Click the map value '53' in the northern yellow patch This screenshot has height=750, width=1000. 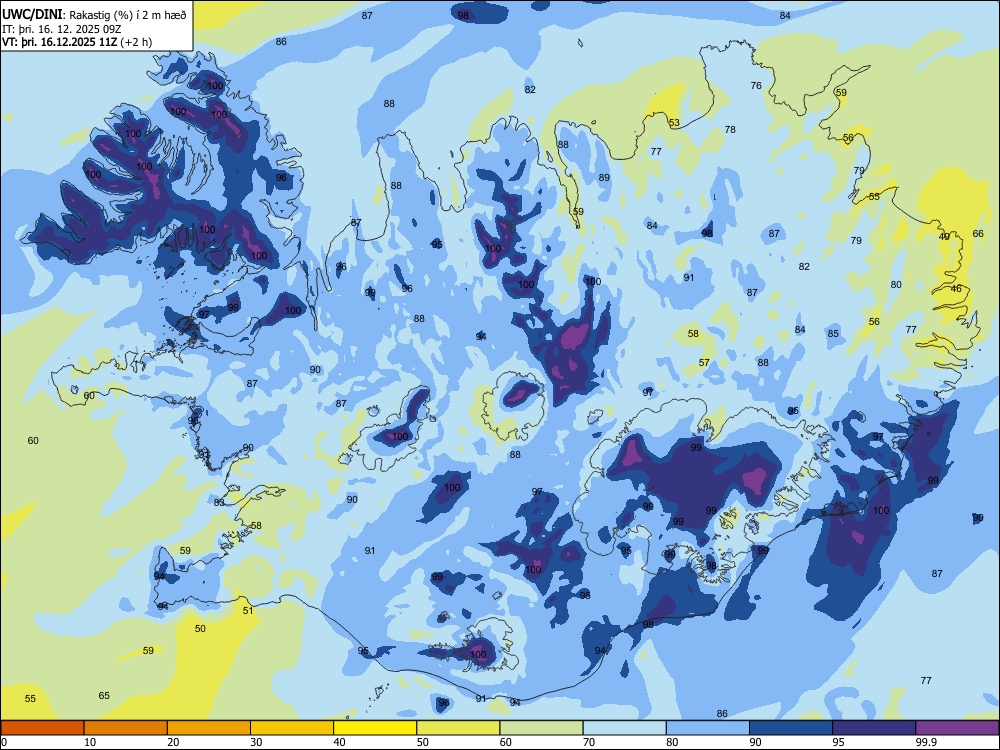(674, 122)
